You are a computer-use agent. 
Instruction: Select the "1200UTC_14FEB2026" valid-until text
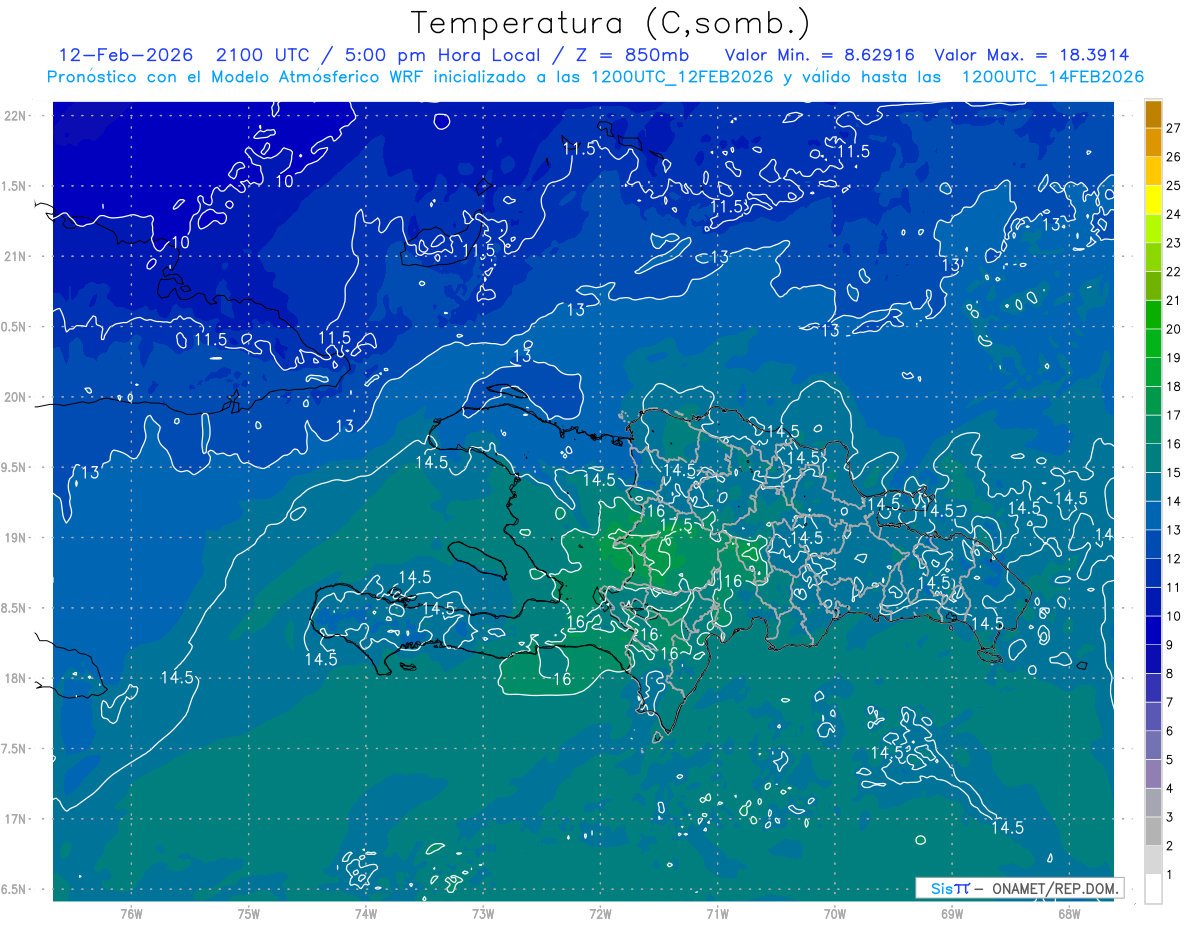coord(1053,77)
